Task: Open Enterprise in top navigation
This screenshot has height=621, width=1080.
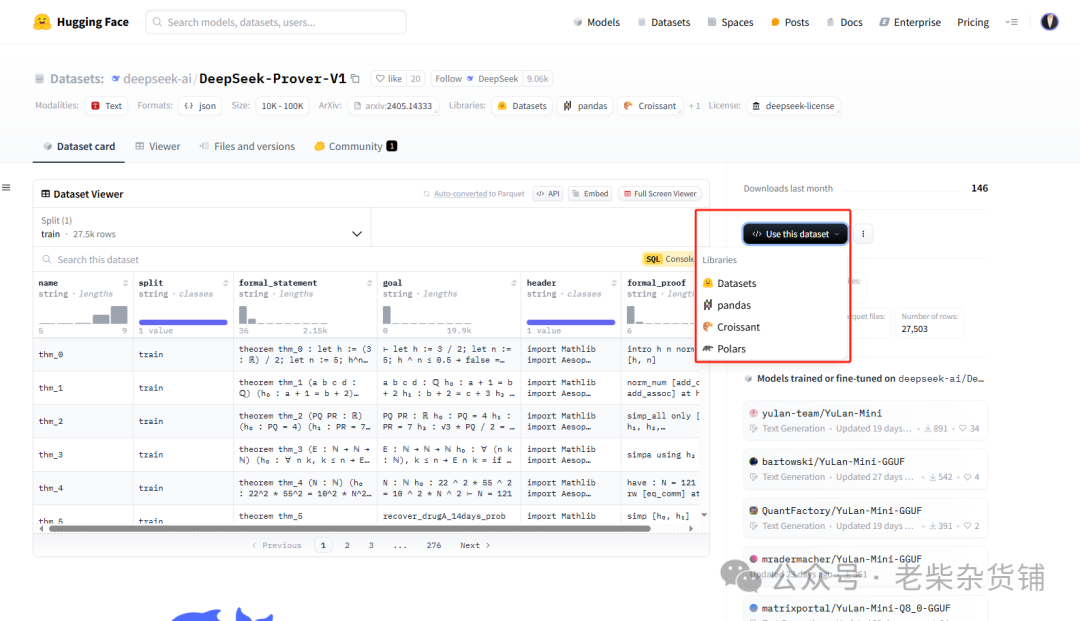Action: (910, 22)
